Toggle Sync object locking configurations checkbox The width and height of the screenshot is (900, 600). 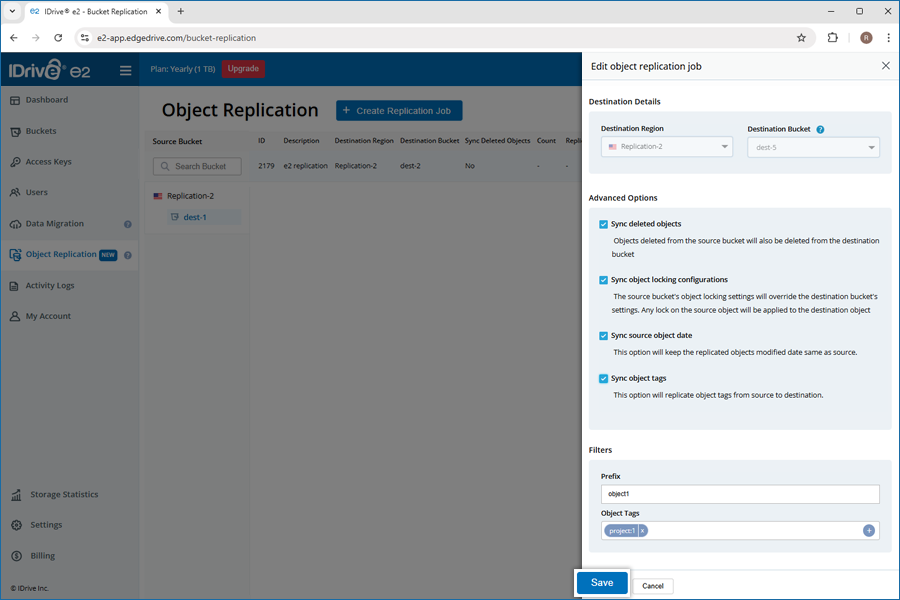tap(603, 280)
